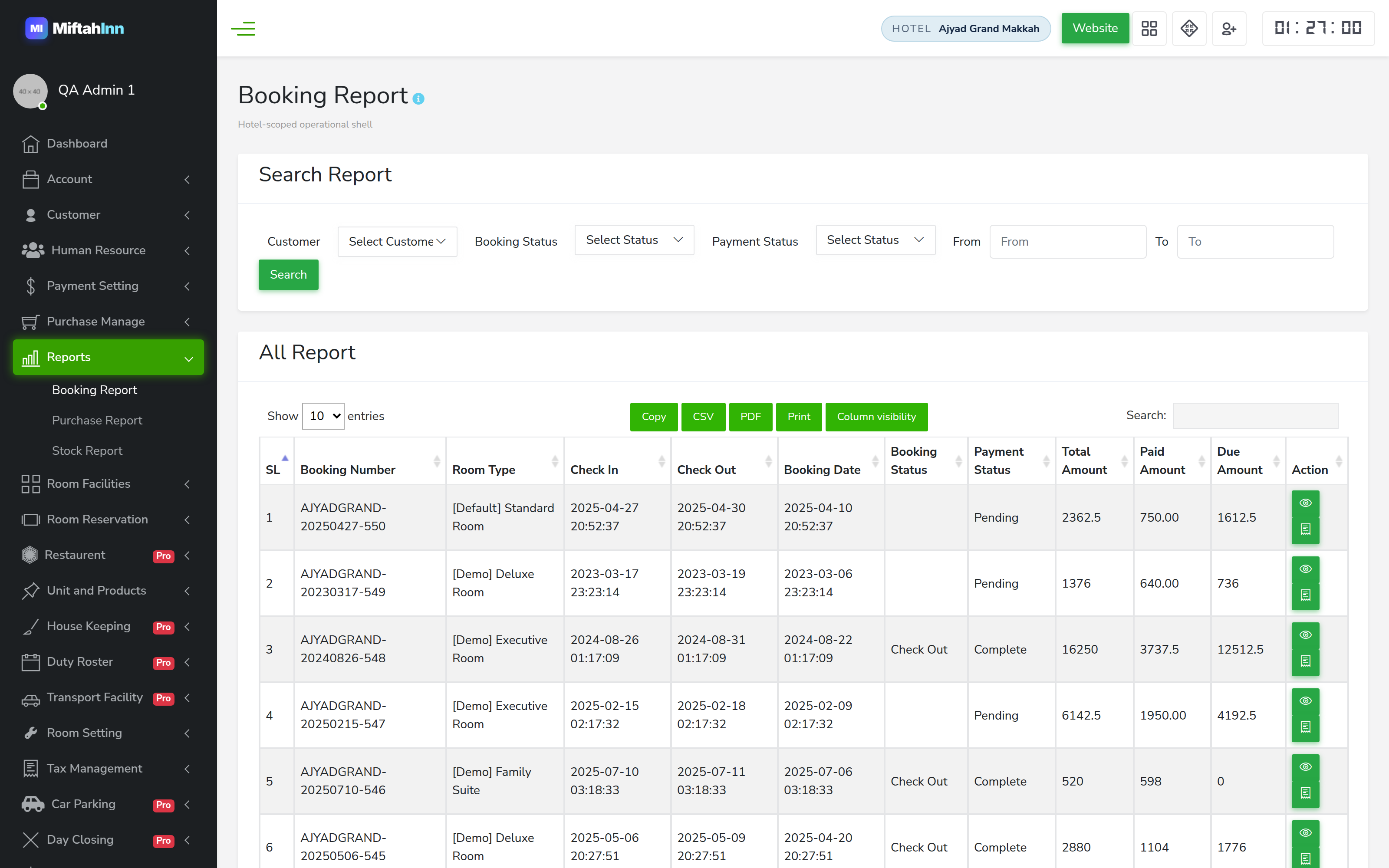Open the Select Customer dropdown
This screenshot has height=868, width=1389.
pyautogui.click(x=397, y=242)
